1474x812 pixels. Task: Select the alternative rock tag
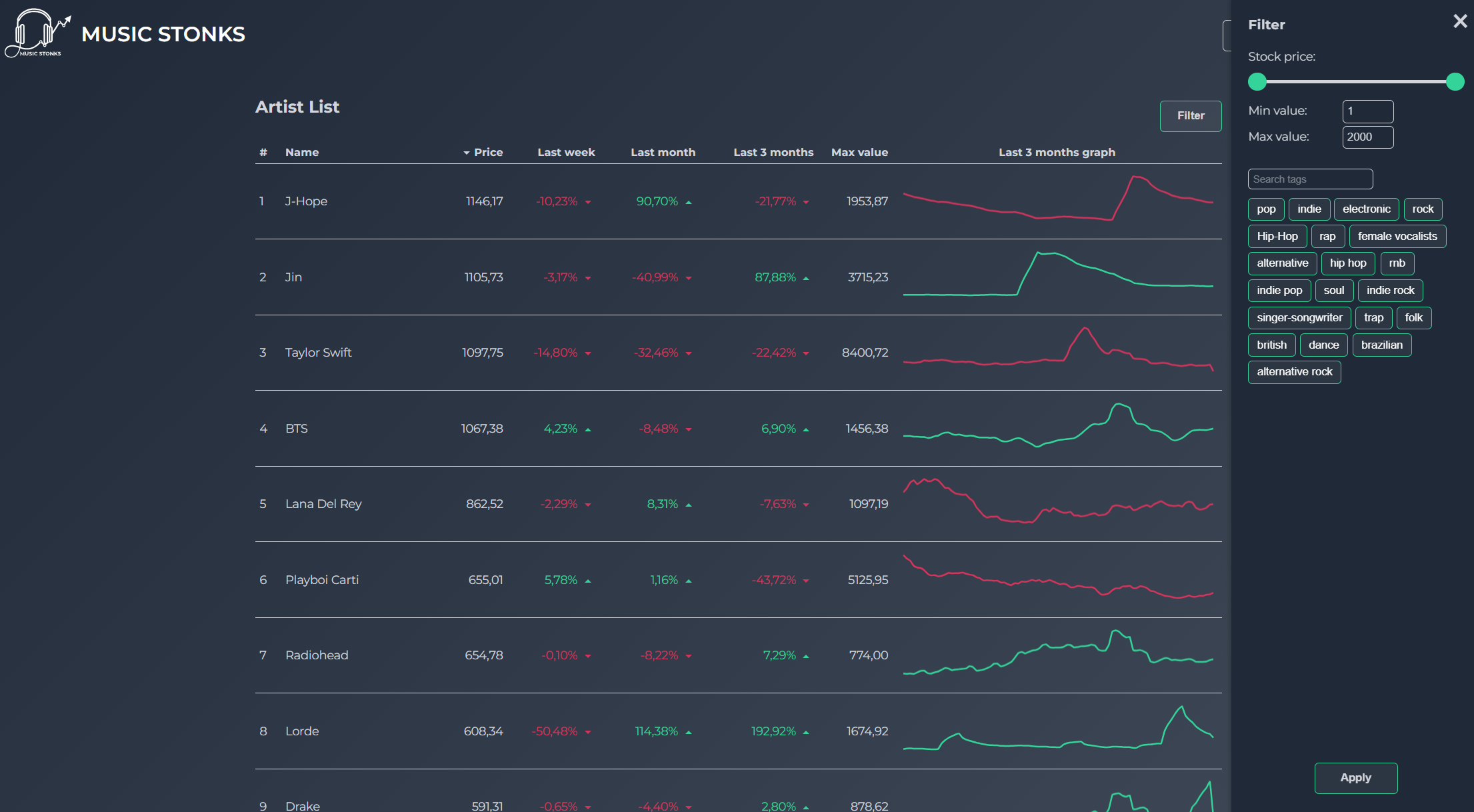click(1295, 372)
